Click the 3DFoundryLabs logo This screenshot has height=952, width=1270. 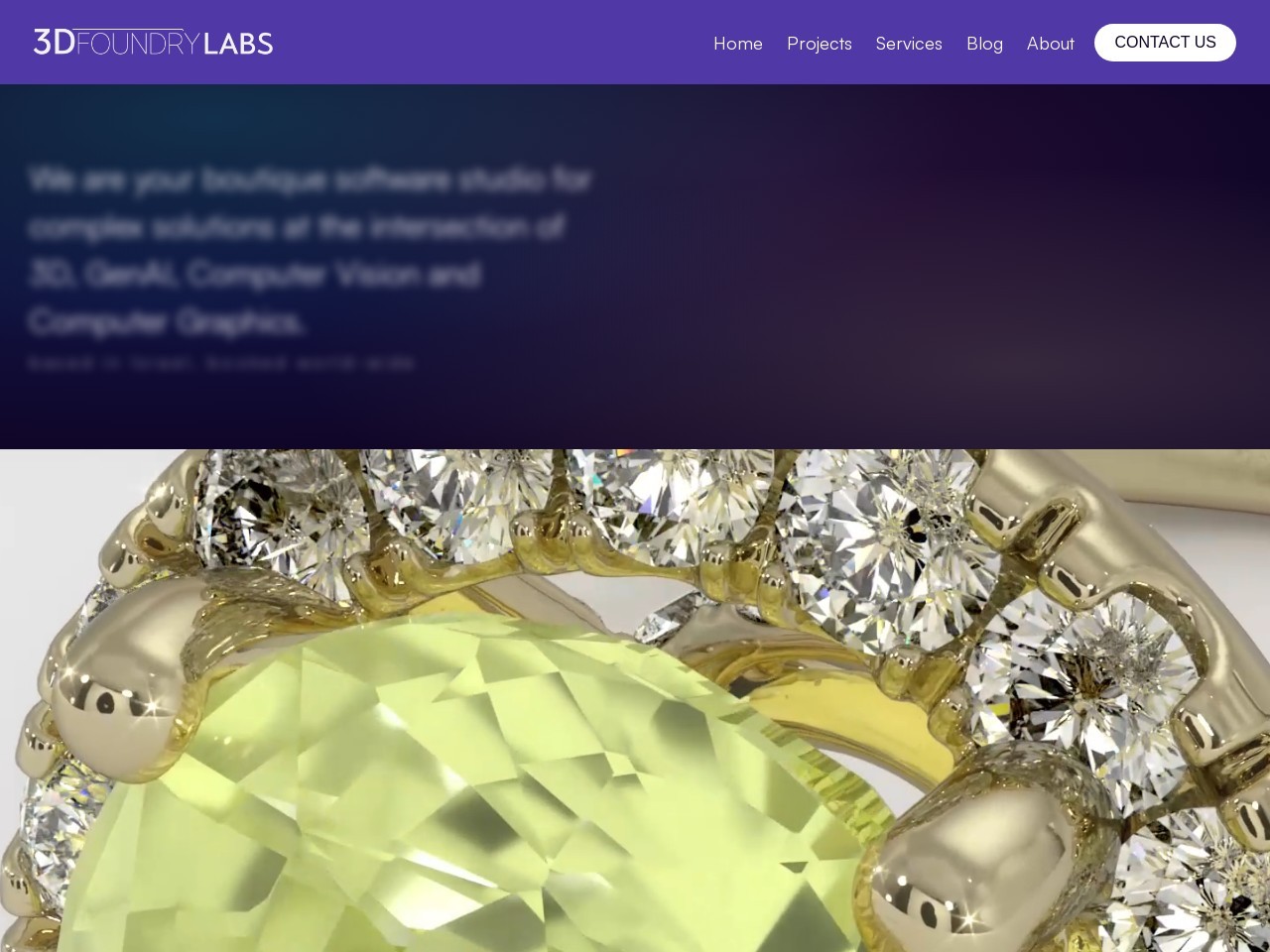pos(153,42)
